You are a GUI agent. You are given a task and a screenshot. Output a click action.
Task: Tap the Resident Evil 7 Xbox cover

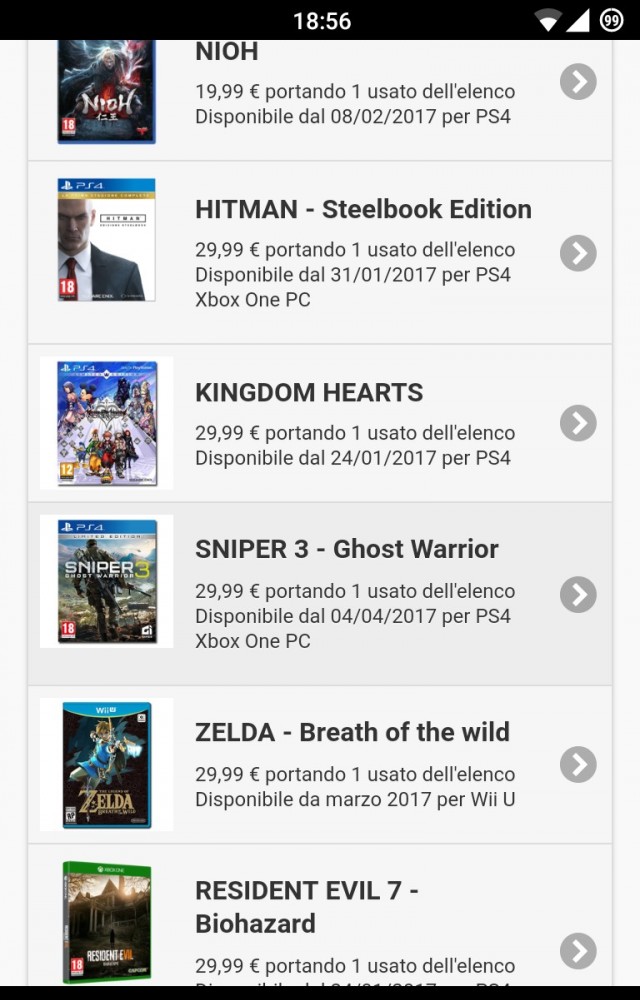click(x=106, y=920)
